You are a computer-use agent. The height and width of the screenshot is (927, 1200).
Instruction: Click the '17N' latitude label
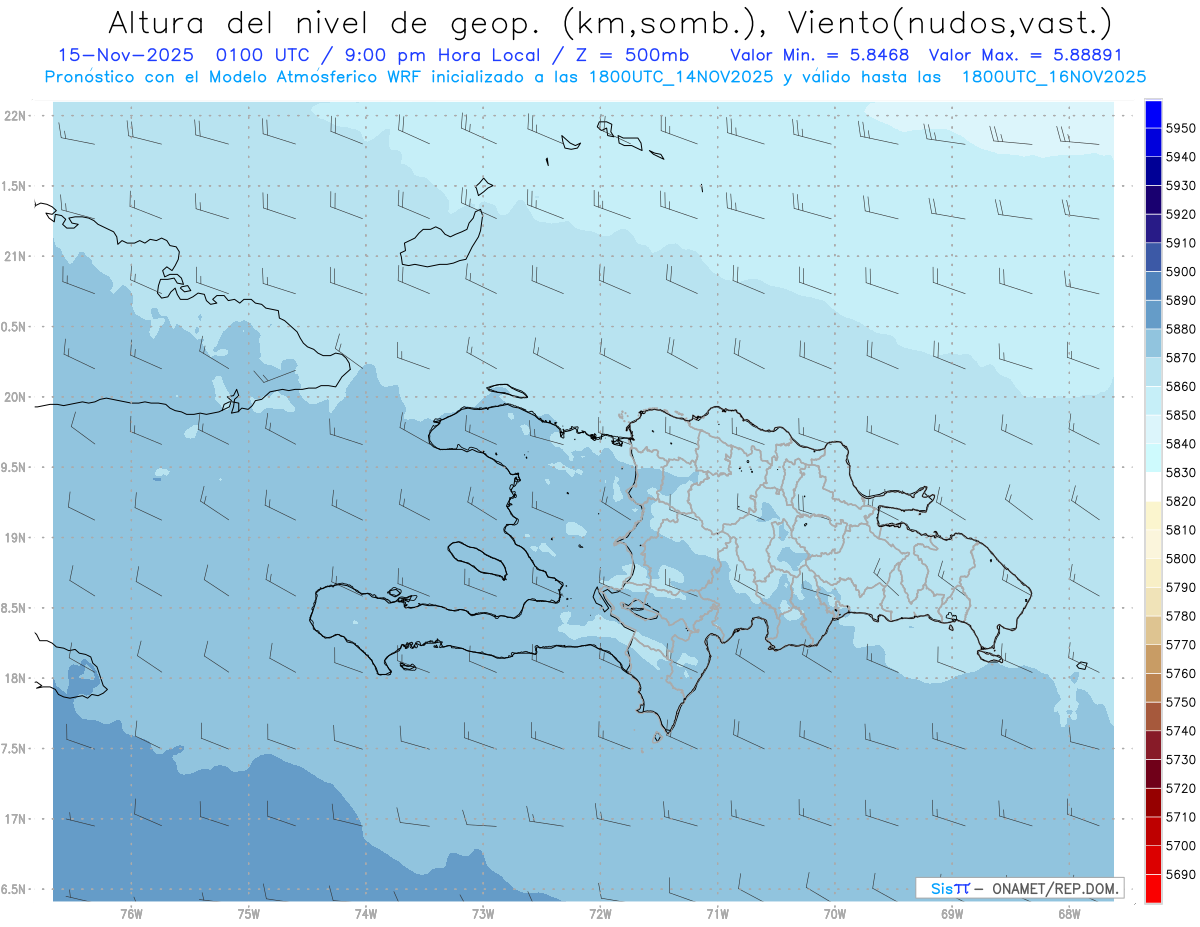click(17, 820)
